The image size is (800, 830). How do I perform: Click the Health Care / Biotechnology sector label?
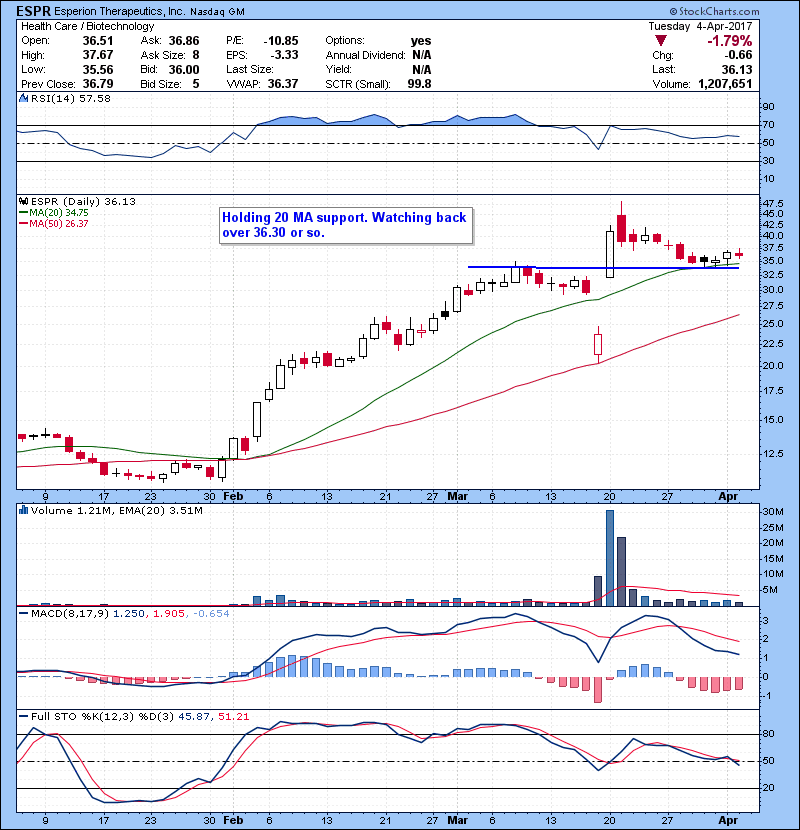pos(88,26)
